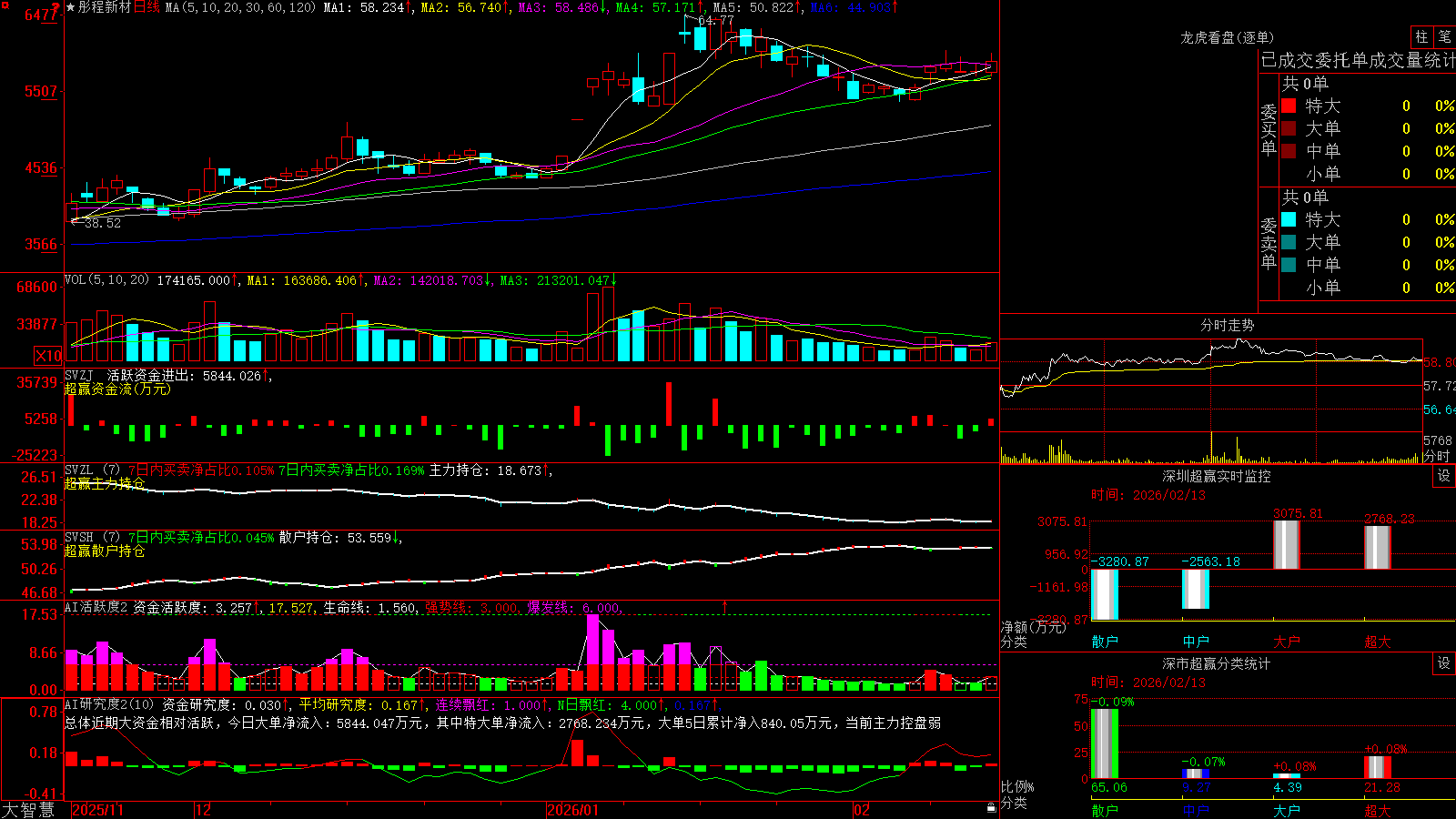1456x819 pixels.
Task: Click the 强势线: 3.000 label
Action: tap(472, 607)
